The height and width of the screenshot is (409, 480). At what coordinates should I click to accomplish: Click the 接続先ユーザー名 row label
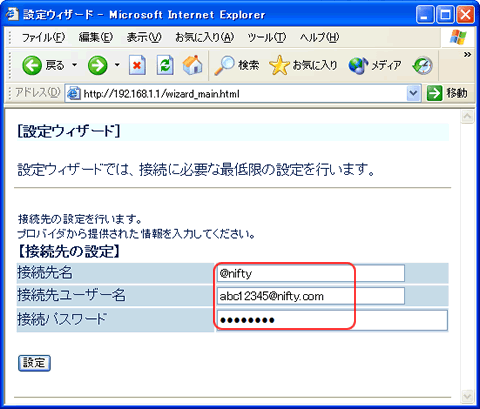tap(71, 295)
